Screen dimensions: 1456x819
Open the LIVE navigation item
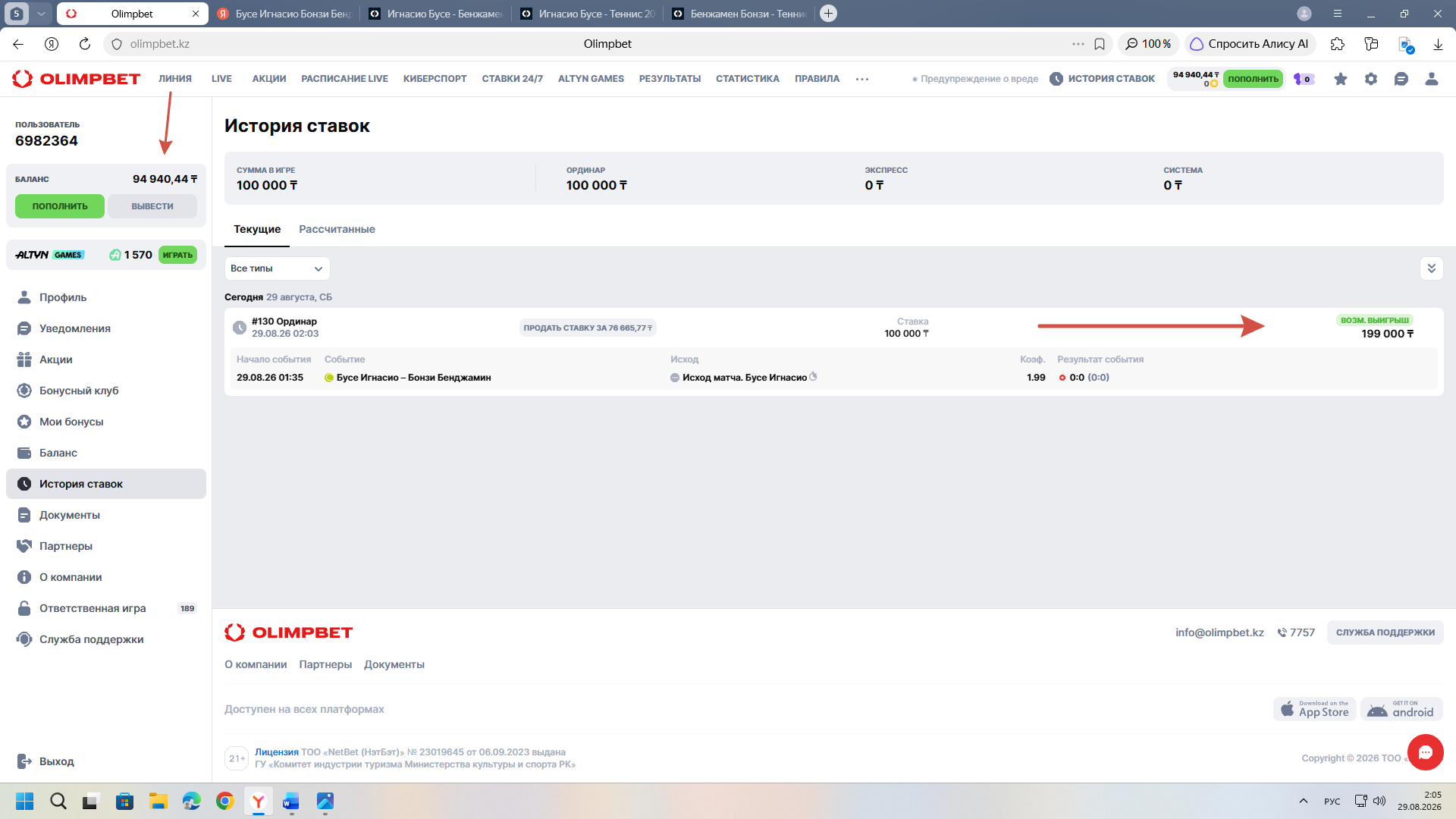pos(221,79)
